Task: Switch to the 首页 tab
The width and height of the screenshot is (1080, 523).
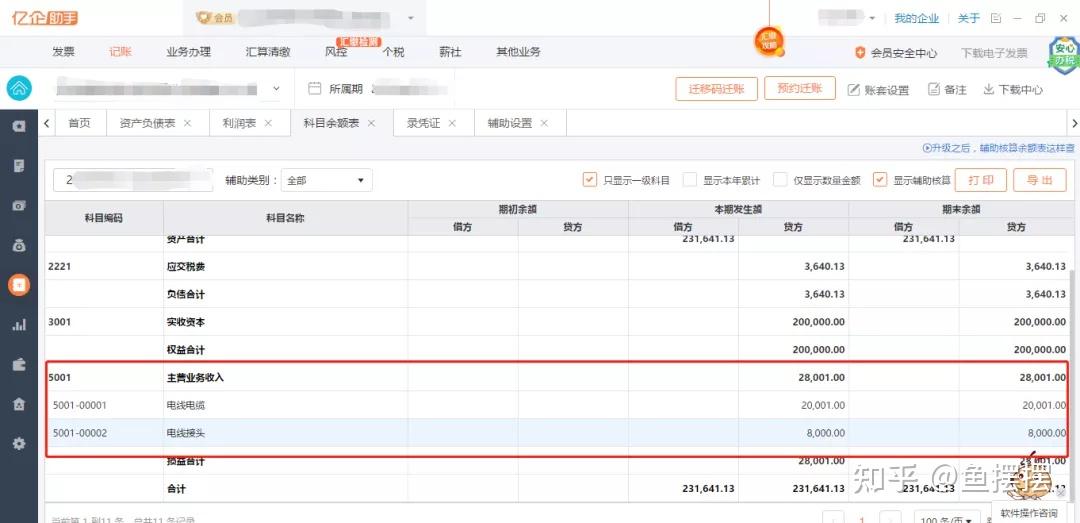Action: 79,123
